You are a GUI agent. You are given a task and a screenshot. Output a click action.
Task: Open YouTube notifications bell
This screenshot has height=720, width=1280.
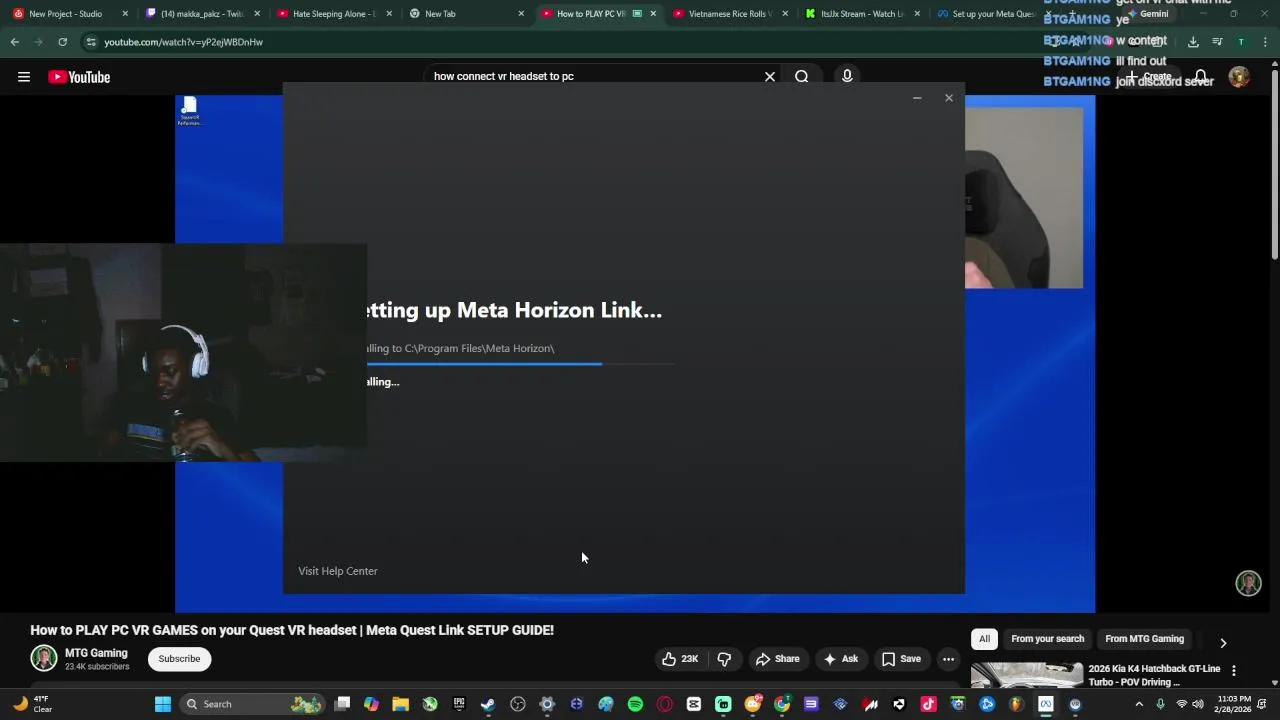click(x=1201, y=77)
